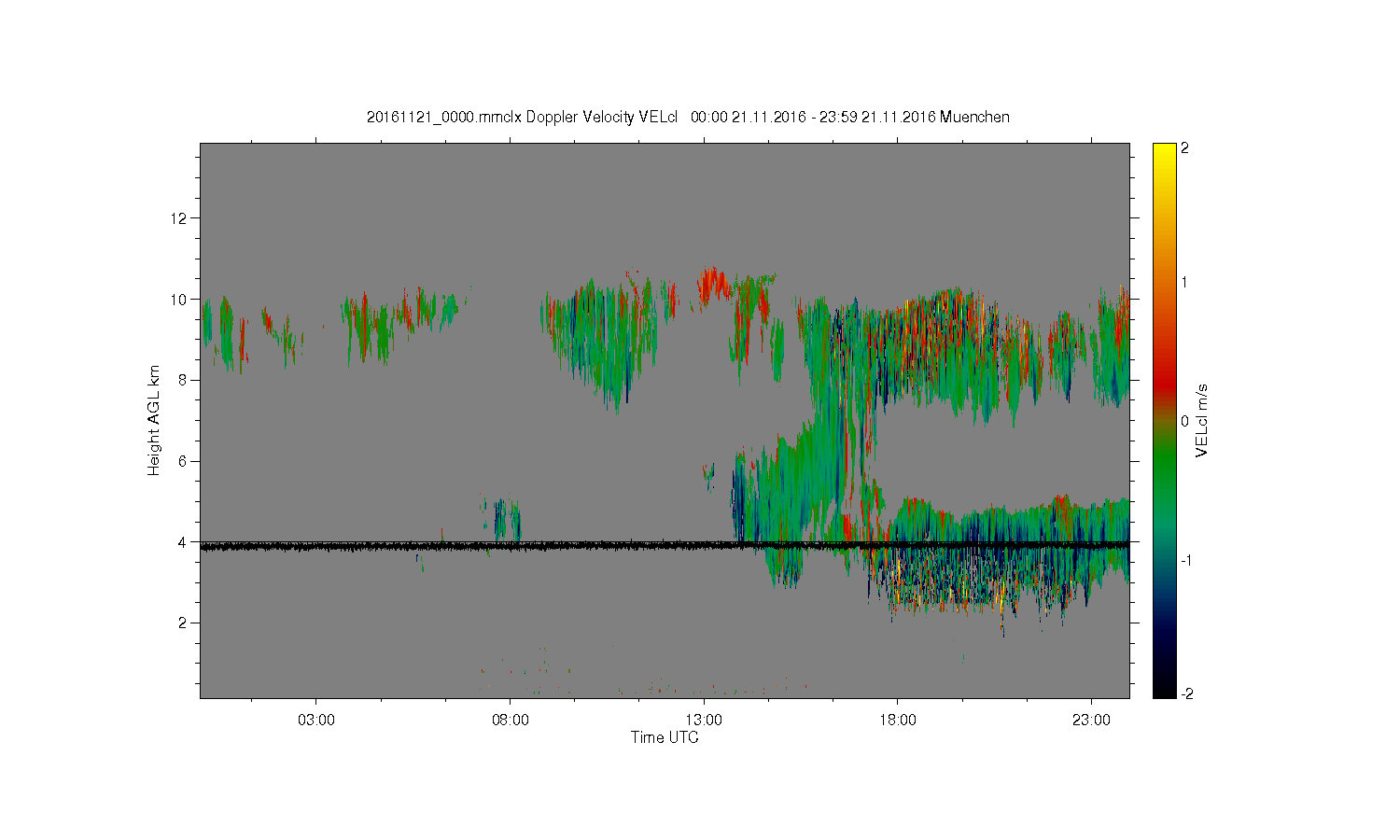1400x840 pixels.
Task: Click the black horizontal line at 4 km
Action: 665,545
